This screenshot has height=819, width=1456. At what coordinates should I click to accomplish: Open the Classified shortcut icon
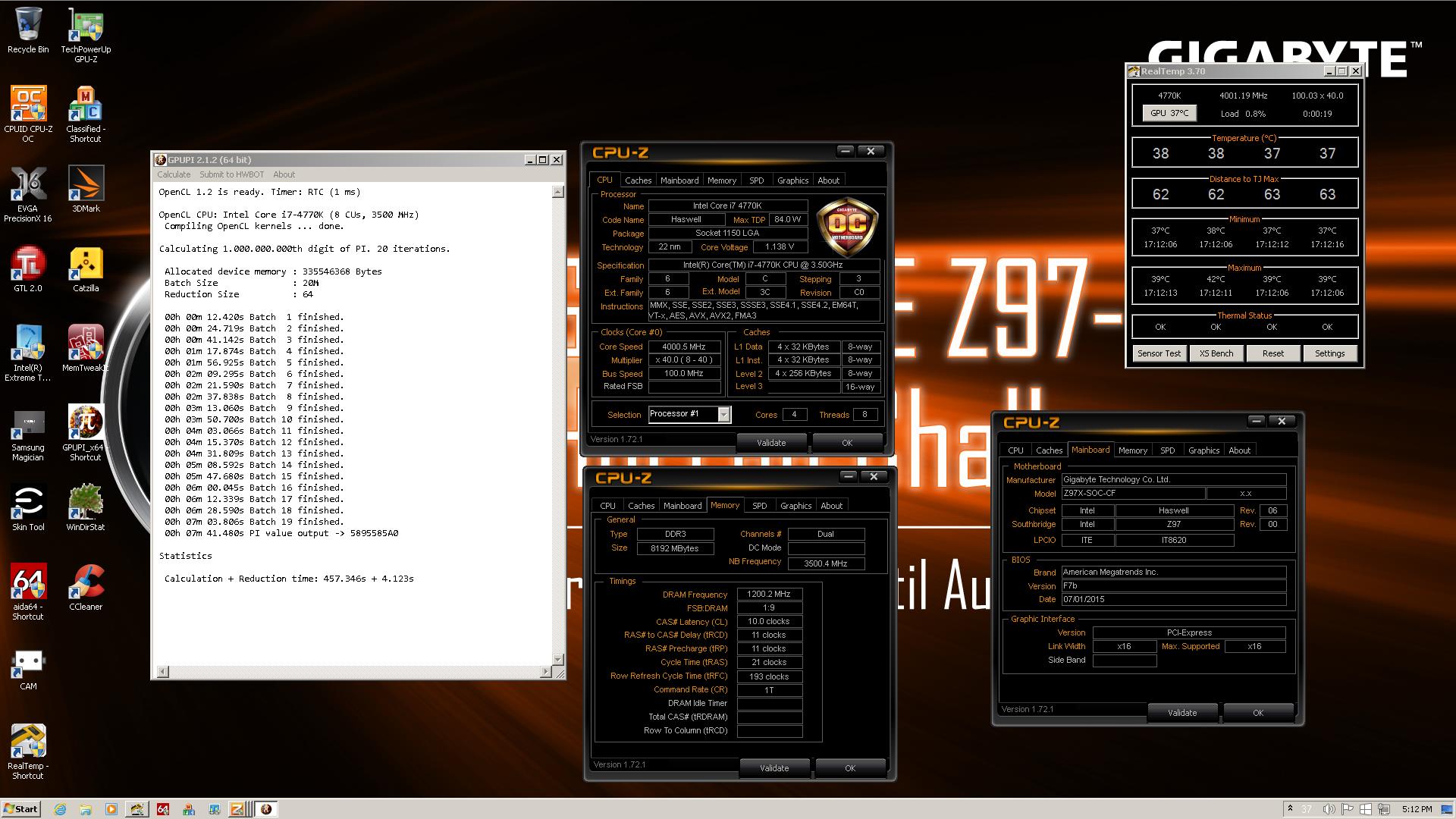click(x=86, y=114)
